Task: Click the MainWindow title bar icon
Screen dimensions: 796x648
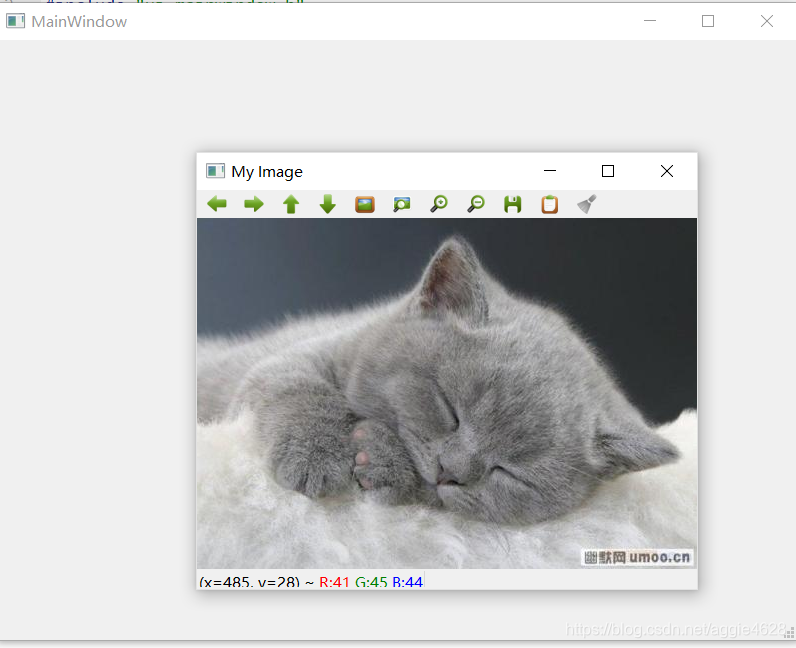Action: pyautogui.click(x=15, y=21)
